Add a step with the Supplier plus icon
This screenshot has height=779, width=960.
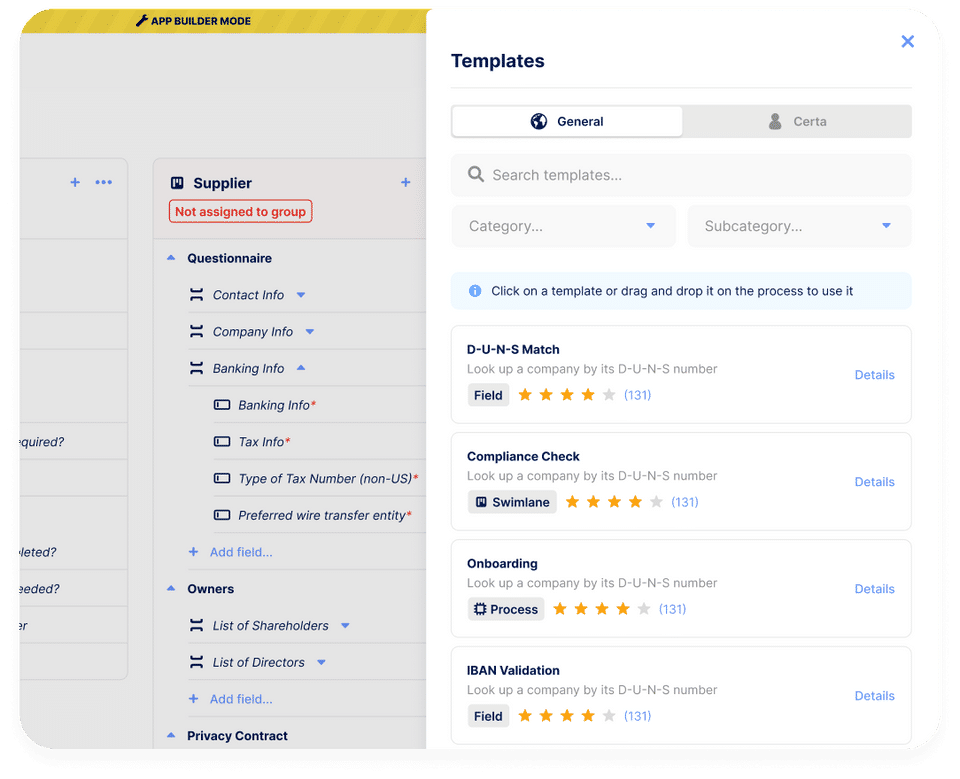coord(405,183)
